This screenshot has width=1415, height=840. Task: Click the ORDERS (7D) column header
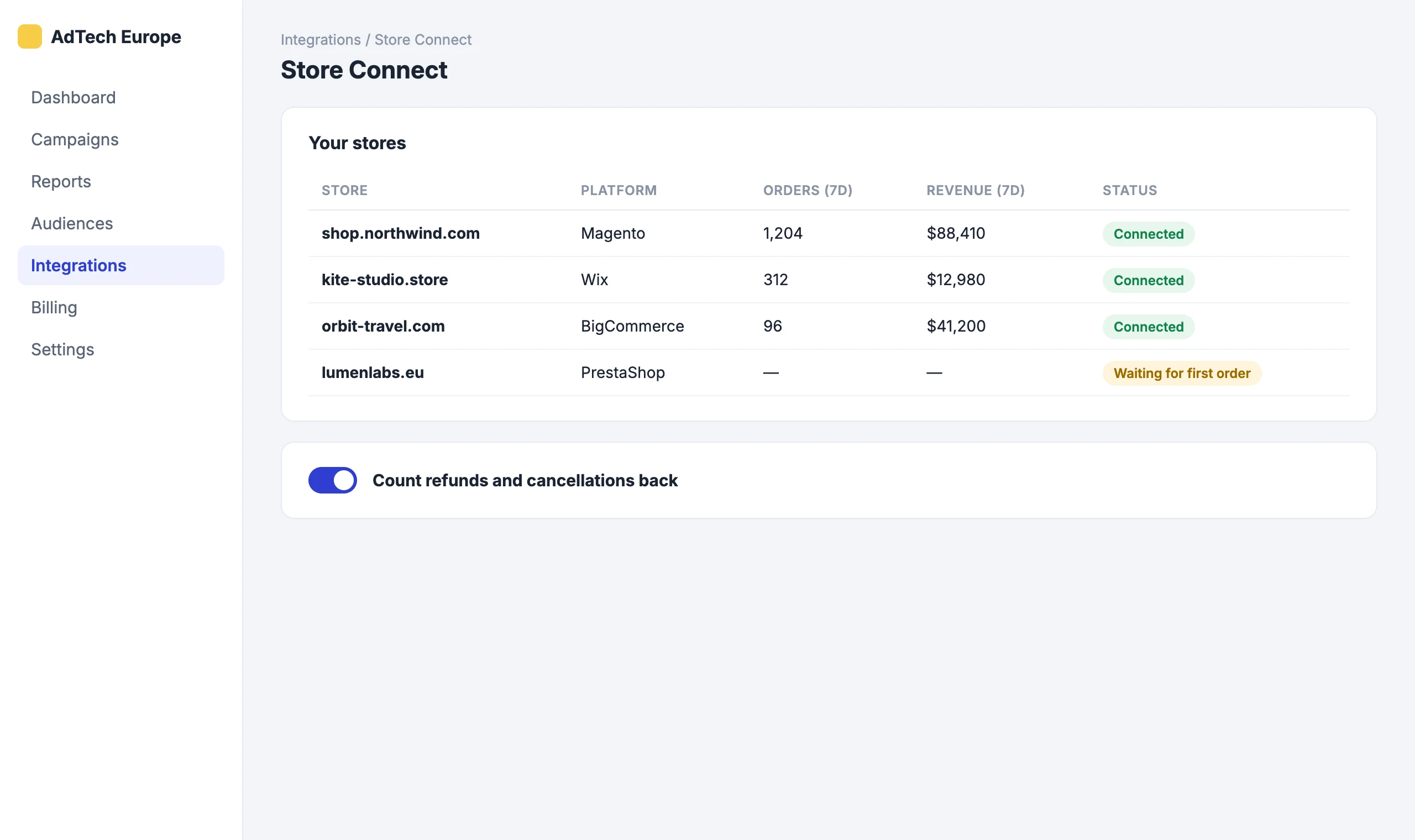click(x=808, y=190)
